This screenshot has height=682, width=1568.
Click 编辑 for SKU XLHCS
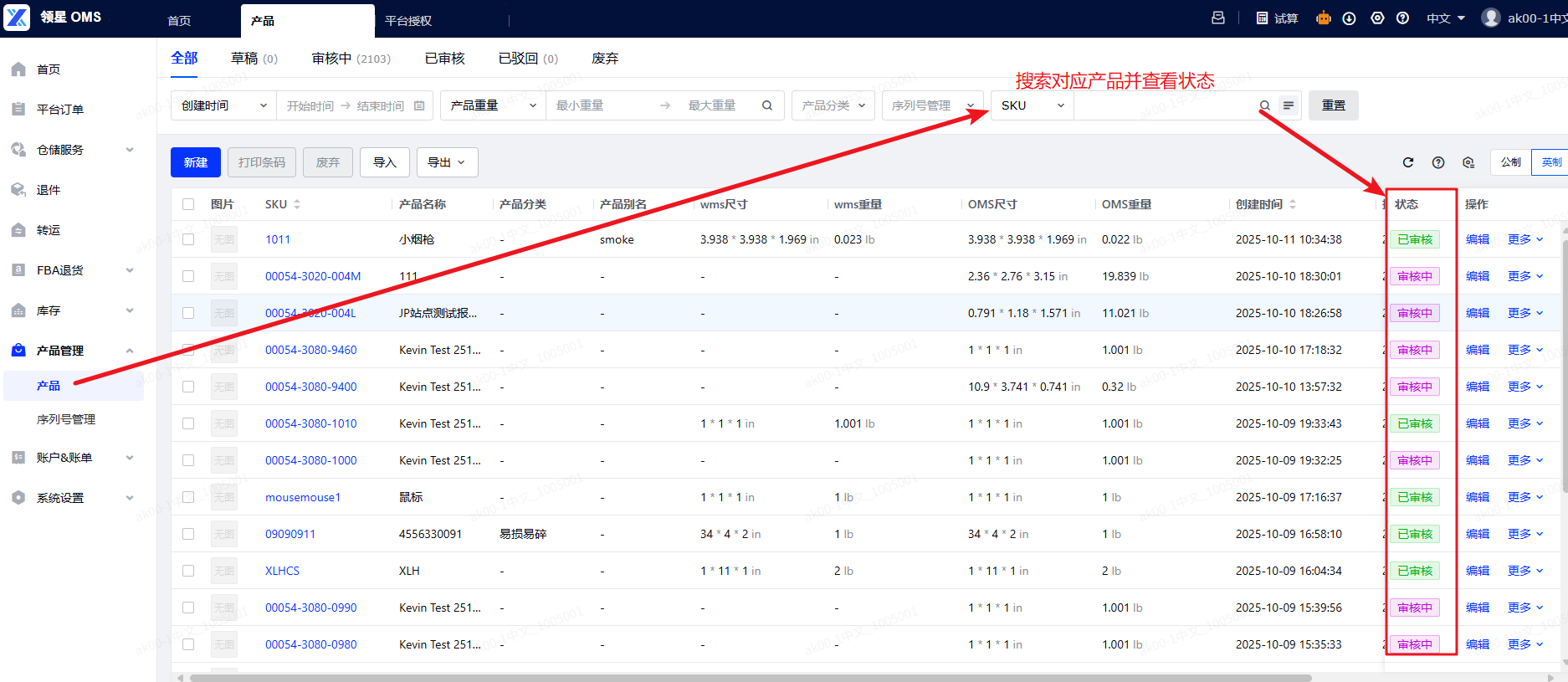(1478, 571)
